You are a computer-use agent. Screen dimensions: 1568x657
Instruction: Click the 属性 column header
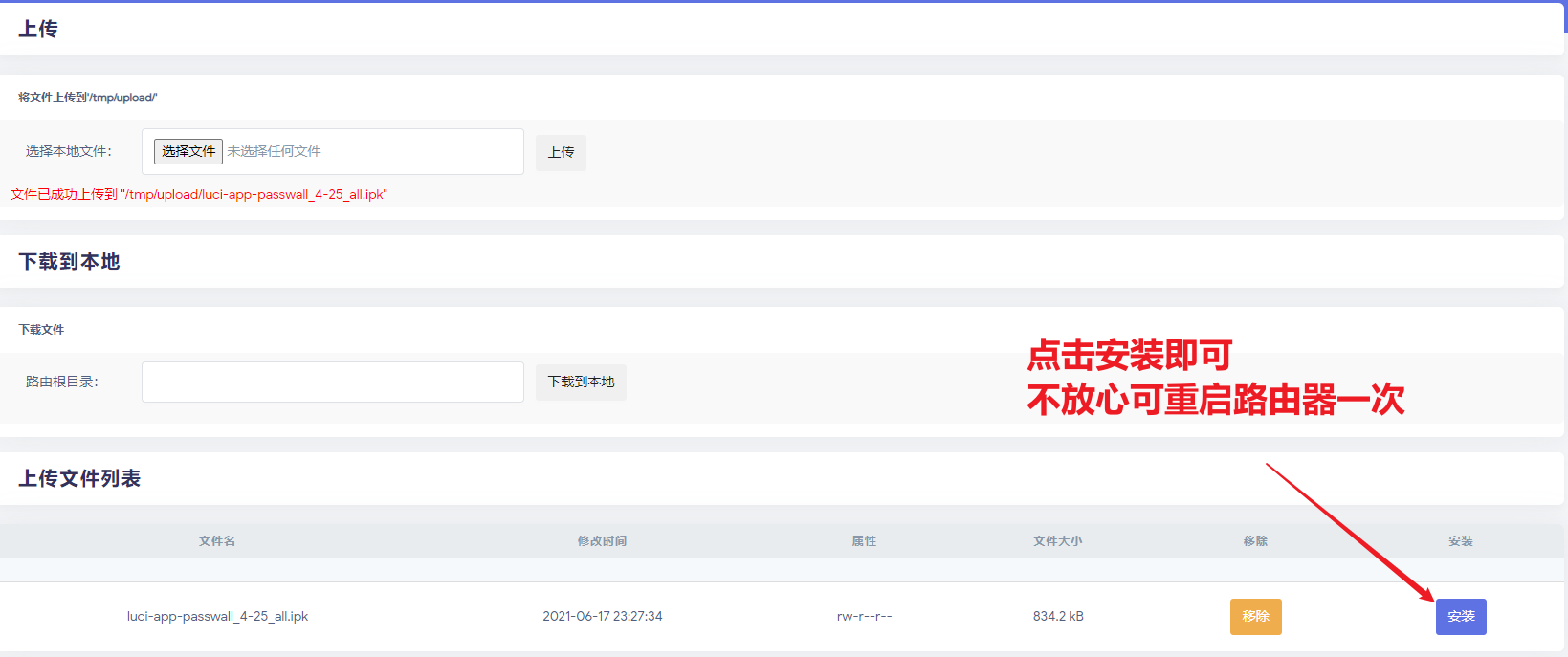[864, 541]
